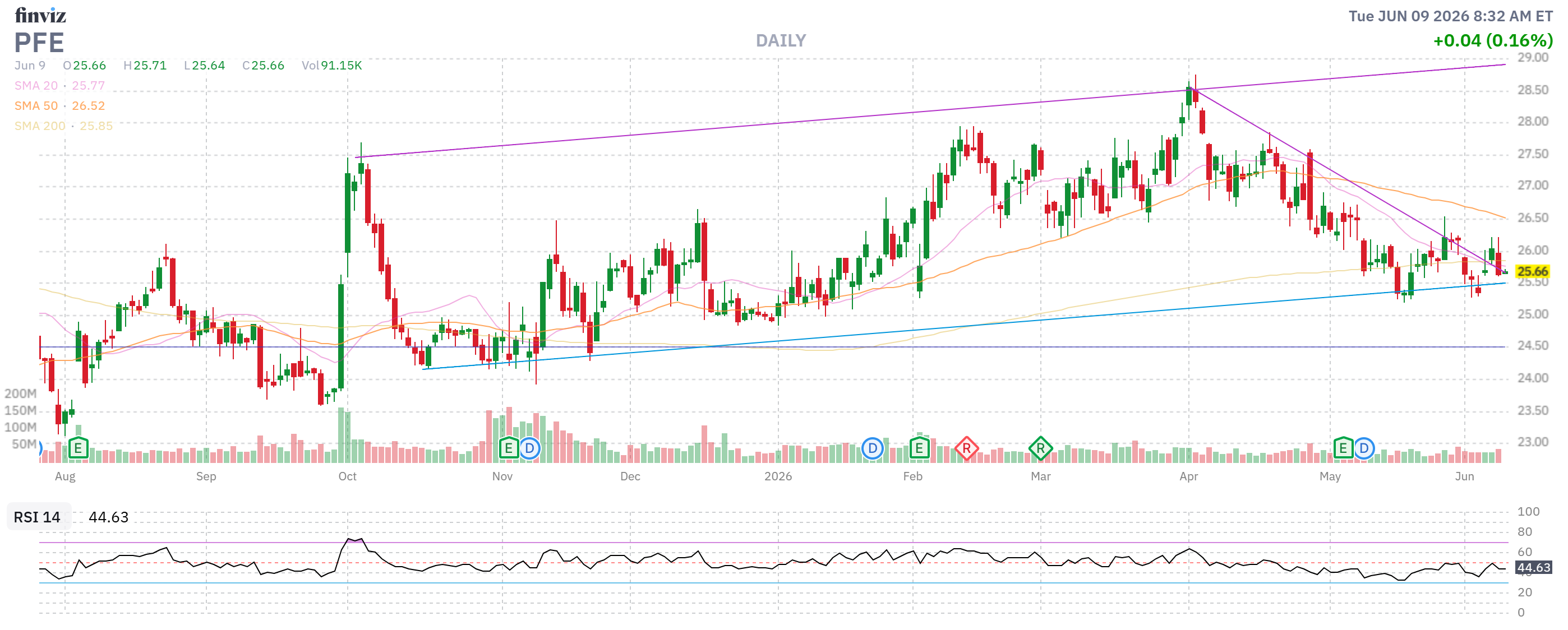
Task: Click the Dec label on time axis
Action: pyautogui.click(x=630, y=476)
